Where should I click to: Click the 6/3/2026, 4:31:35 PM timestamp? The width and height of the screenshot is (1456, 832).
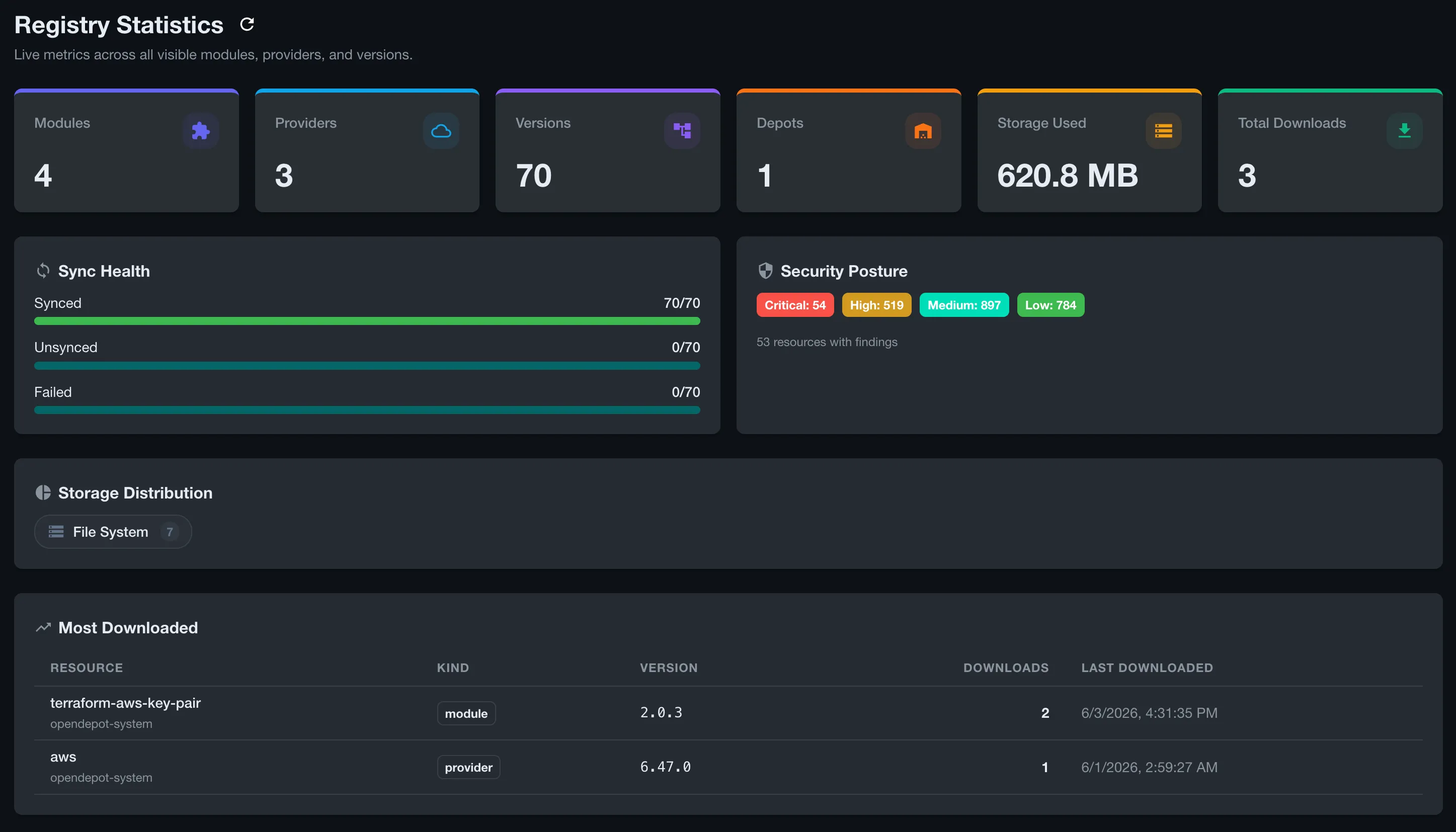1149,713
